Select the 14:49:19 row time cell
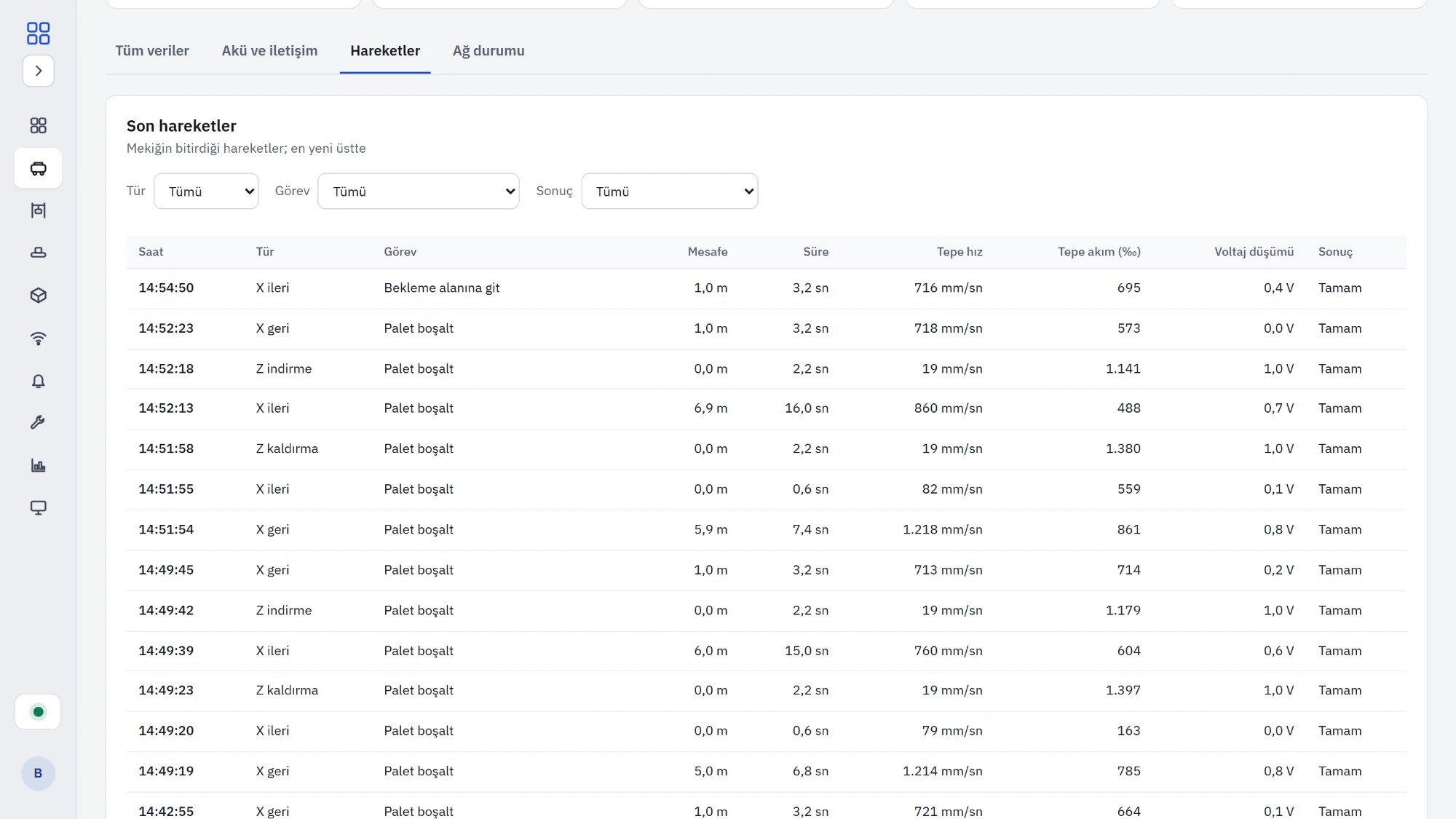This screenshot has height=819, width=1456. pyautogui.click(x=166, y=771)
